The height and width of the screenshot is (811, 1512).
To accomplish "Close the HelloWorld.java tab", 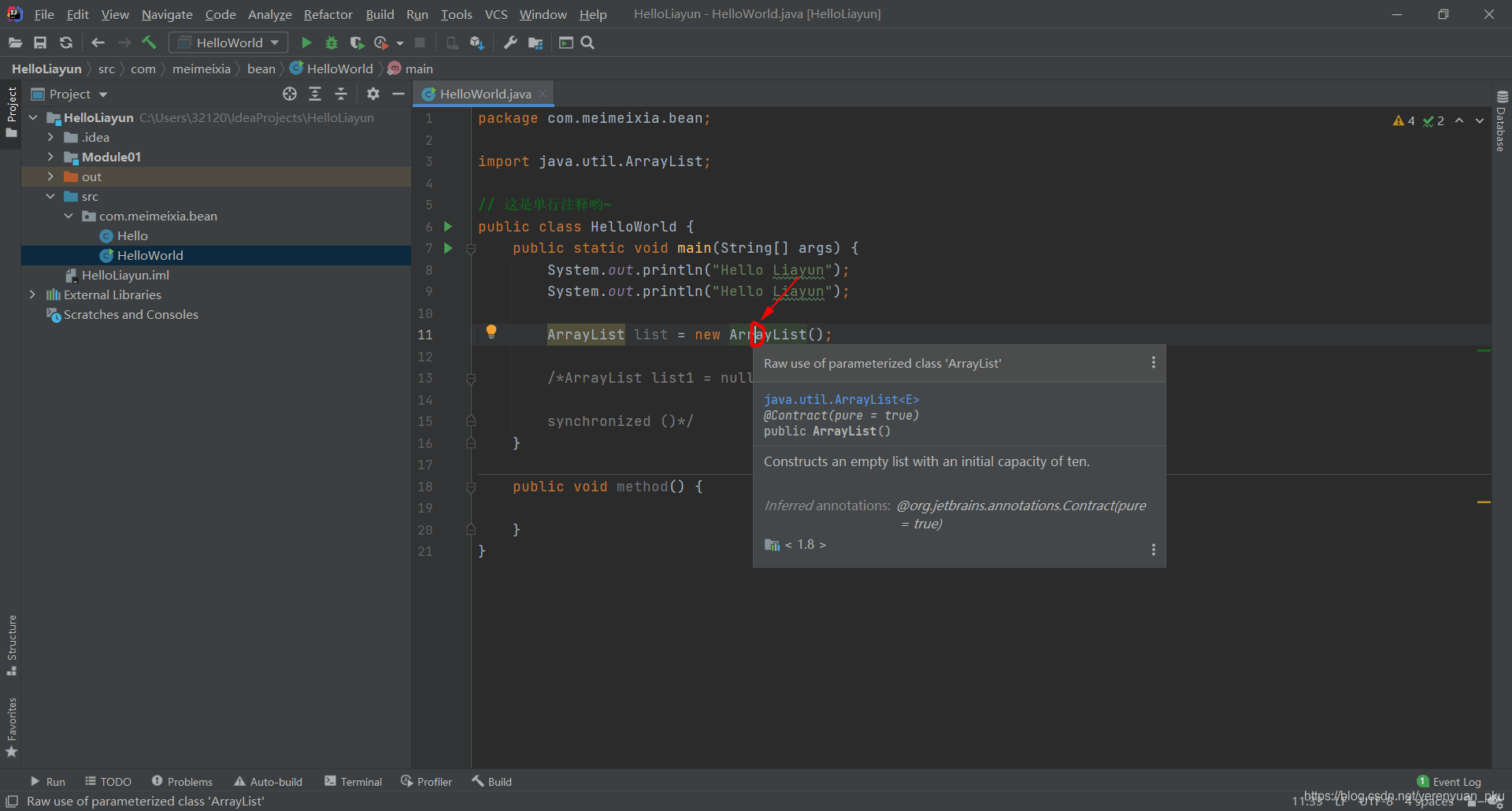I will pyautogui.click(x=543, y=94).
